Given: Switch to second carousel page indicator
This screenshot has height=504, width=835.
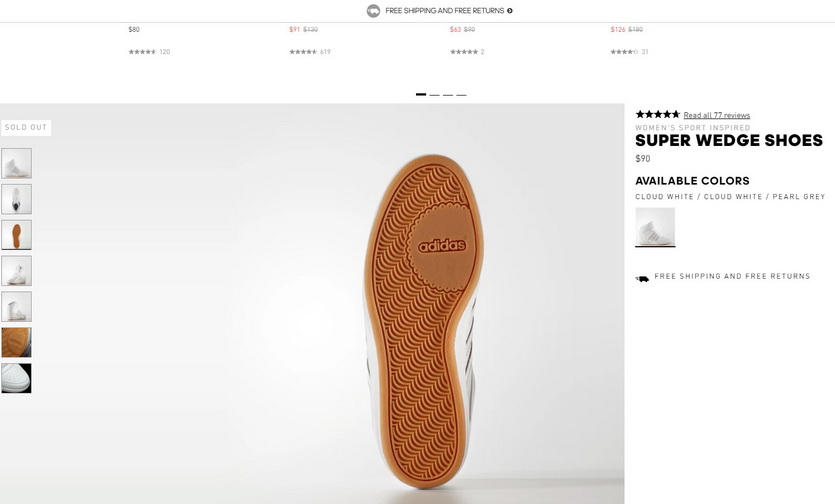Looking at the screenshot, I should point(434,94).
